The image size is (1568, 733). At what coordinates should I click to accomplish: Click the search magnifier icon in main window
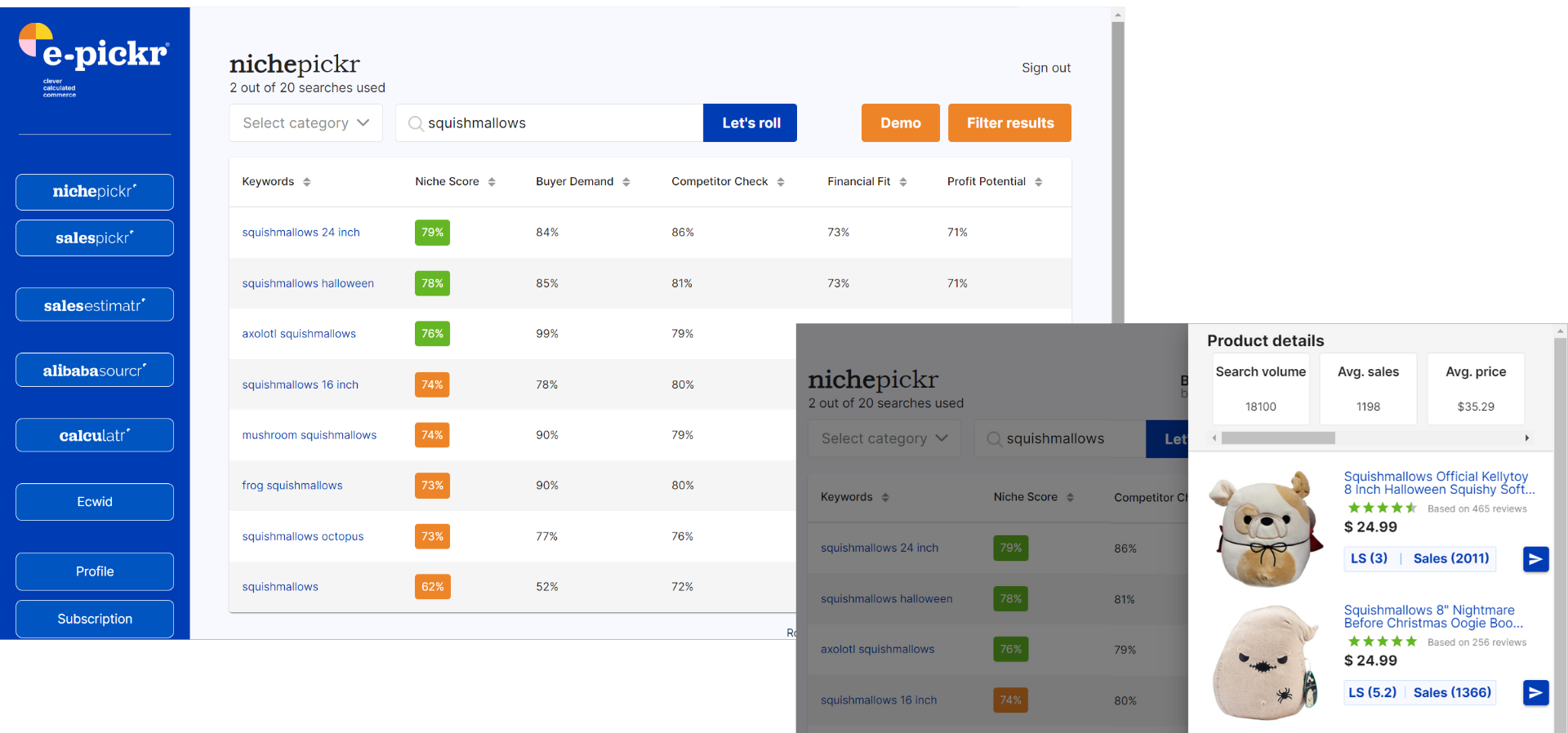(x=416, y=123)
